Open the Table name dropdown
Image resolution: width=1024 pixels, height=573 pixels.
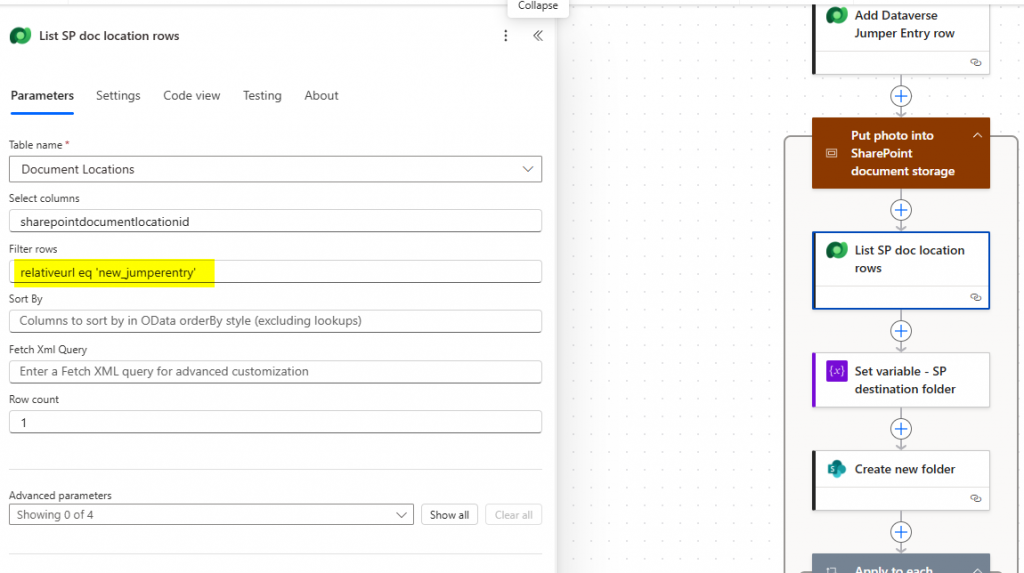coord(275,169)
